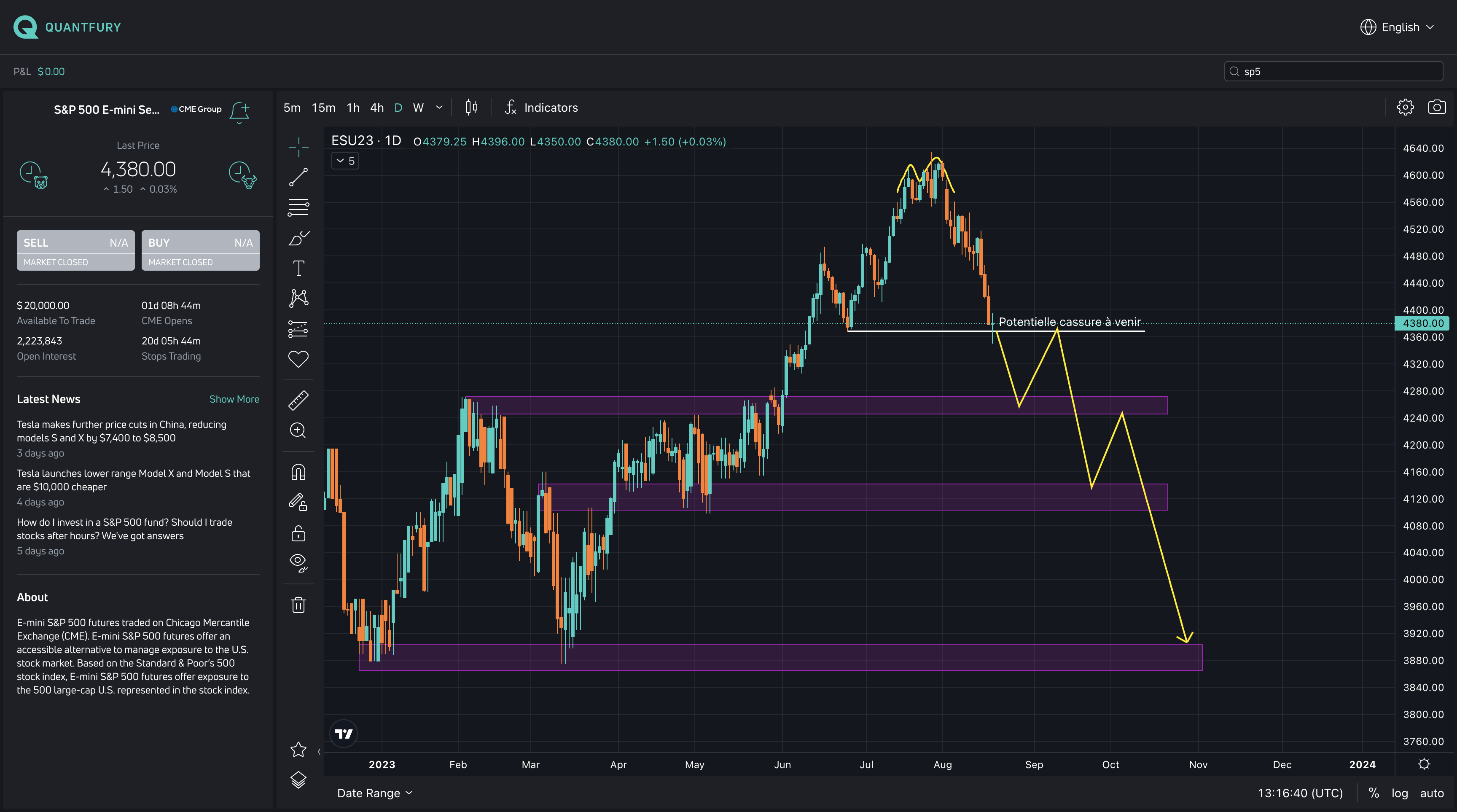Expand more timeframes chevron after W

(x=439, y=108)
